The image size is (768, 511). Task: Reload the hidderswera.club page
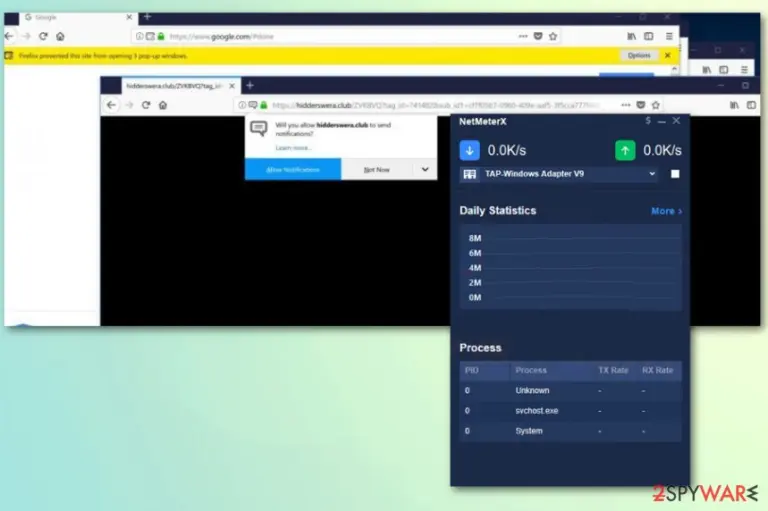145,105
